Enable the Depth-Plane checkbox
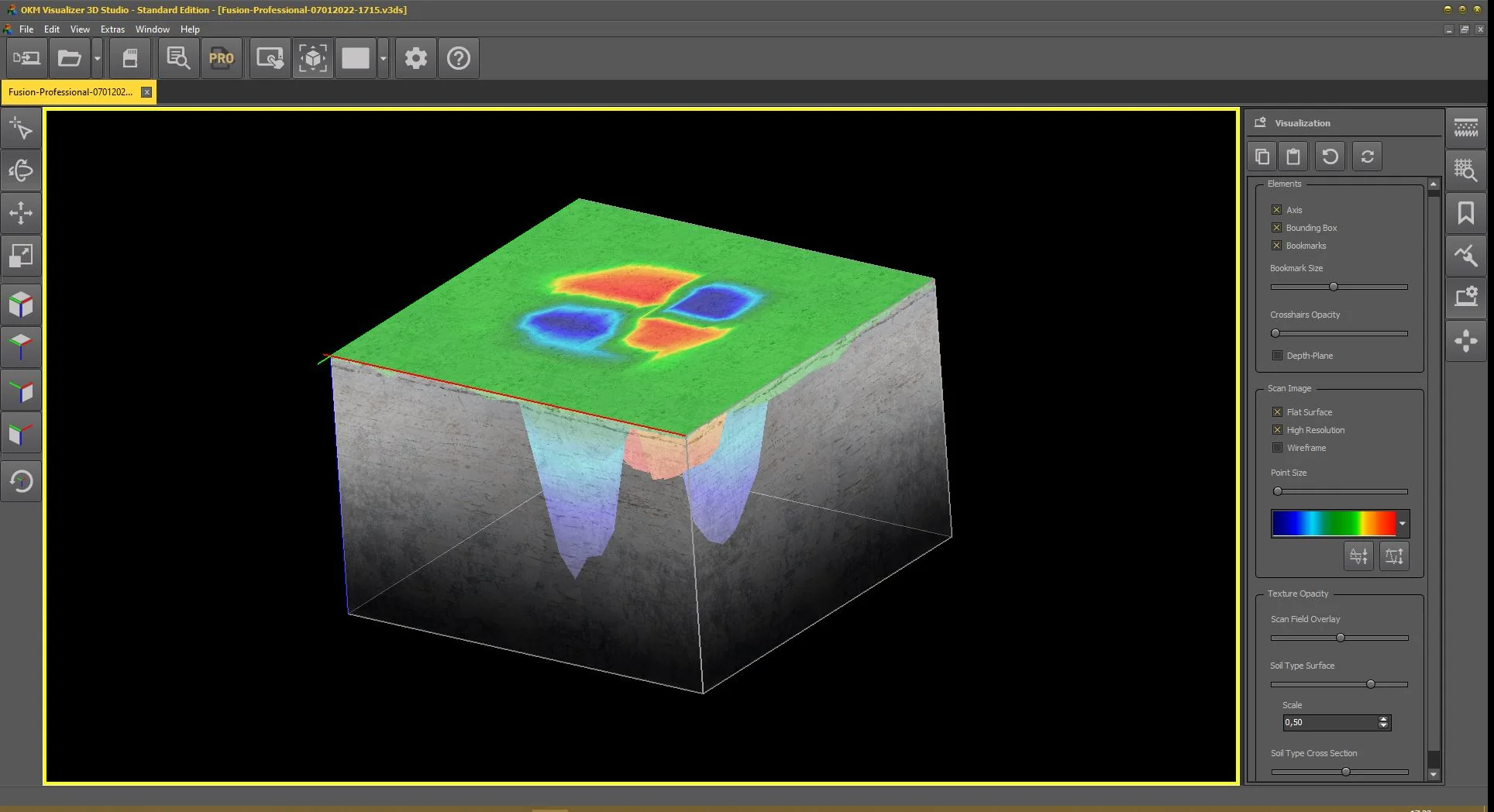The image size is (1494, 812). [x=1277, y=356]
